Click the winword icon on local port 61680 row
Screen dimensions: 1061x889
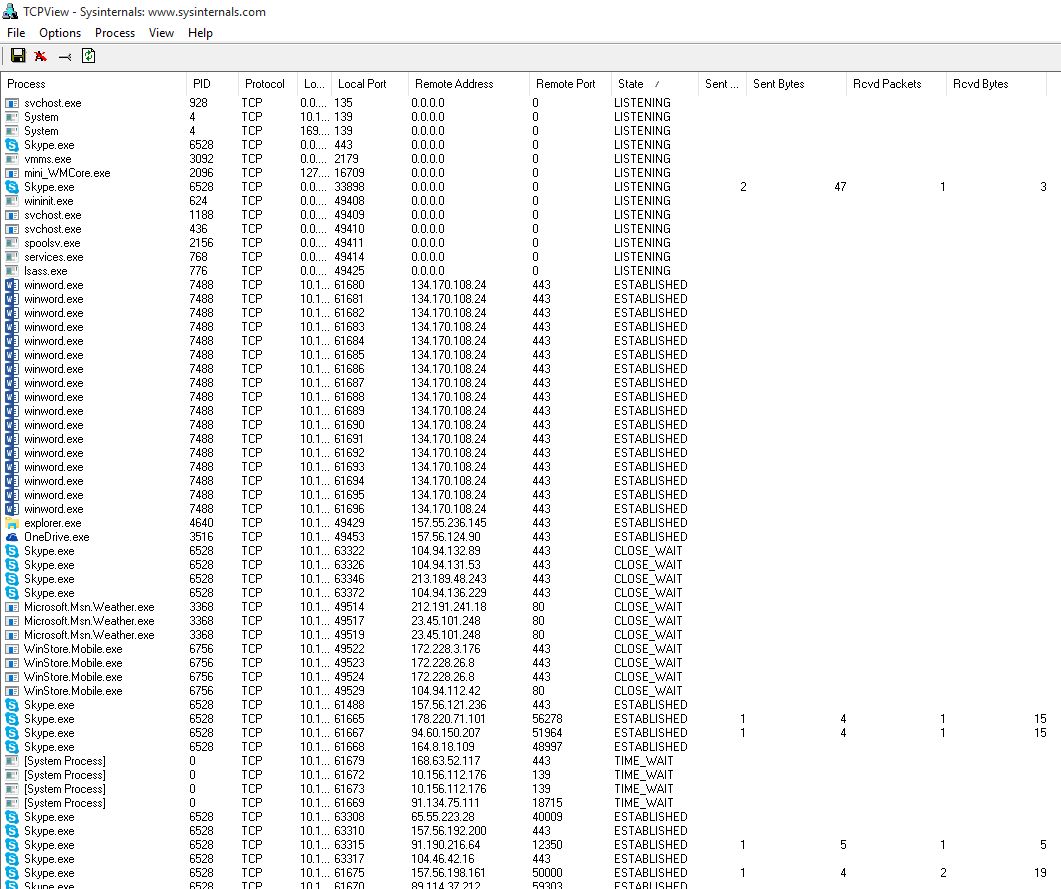point(12,285)
